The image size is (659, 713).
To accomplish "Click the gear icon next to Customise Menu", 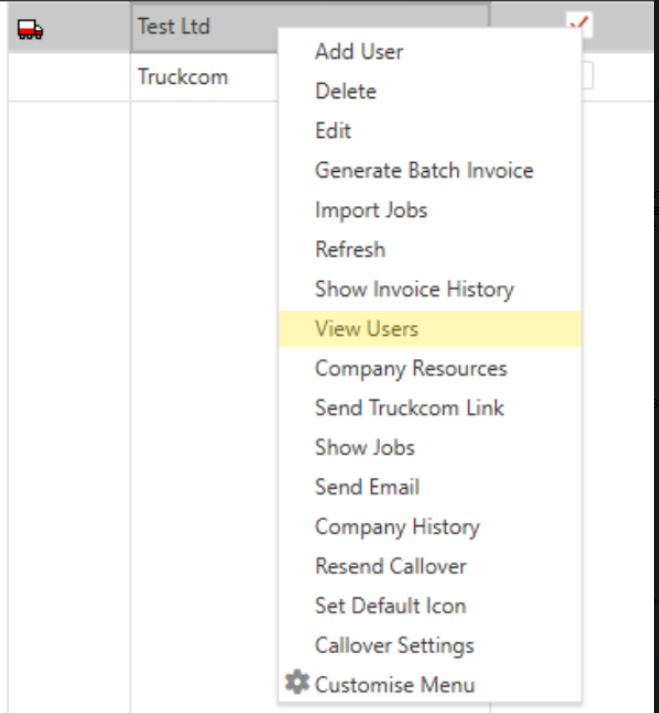I will pyautogui.click(x=297, y=683).
